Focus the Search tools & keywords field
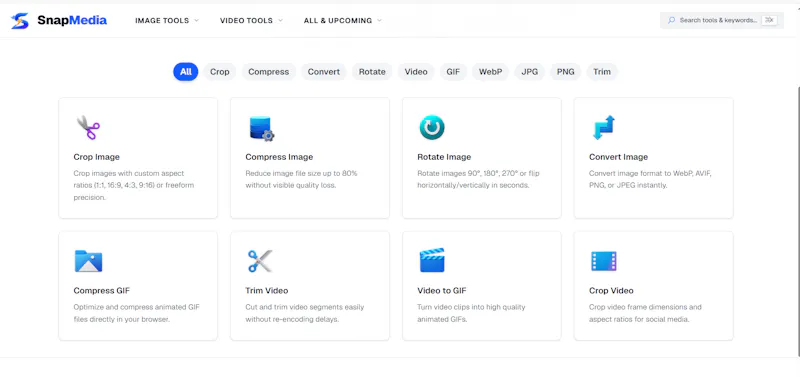This screenshot has width=800, height=377. pyautogui.click(x=722, y=20)
